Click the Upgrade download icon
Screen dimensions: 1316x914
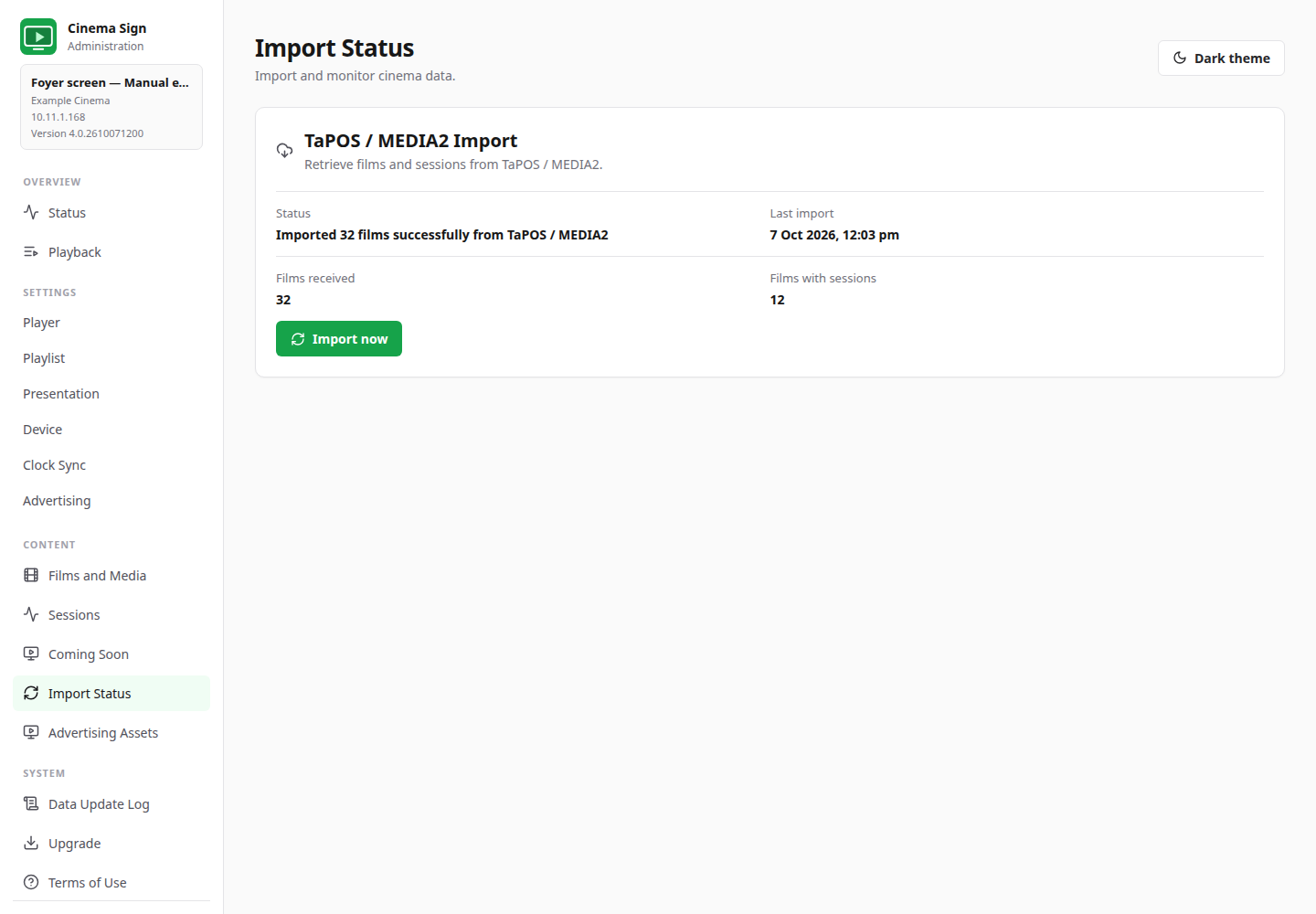pyautogui.click(x=31, y=843)
